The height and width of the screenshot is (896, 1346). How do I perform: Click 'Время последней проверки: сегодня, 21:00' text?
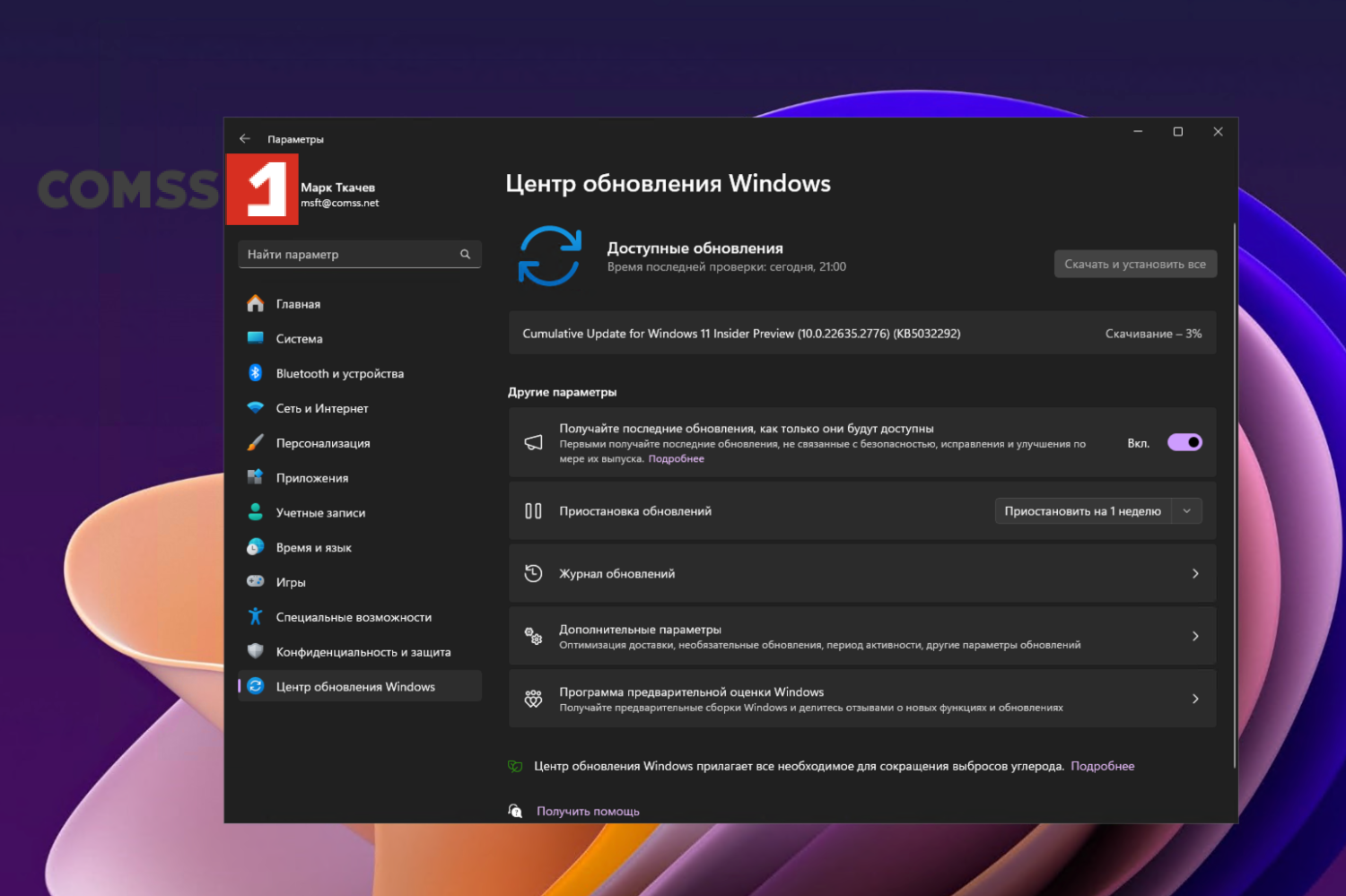pos(727,267)
